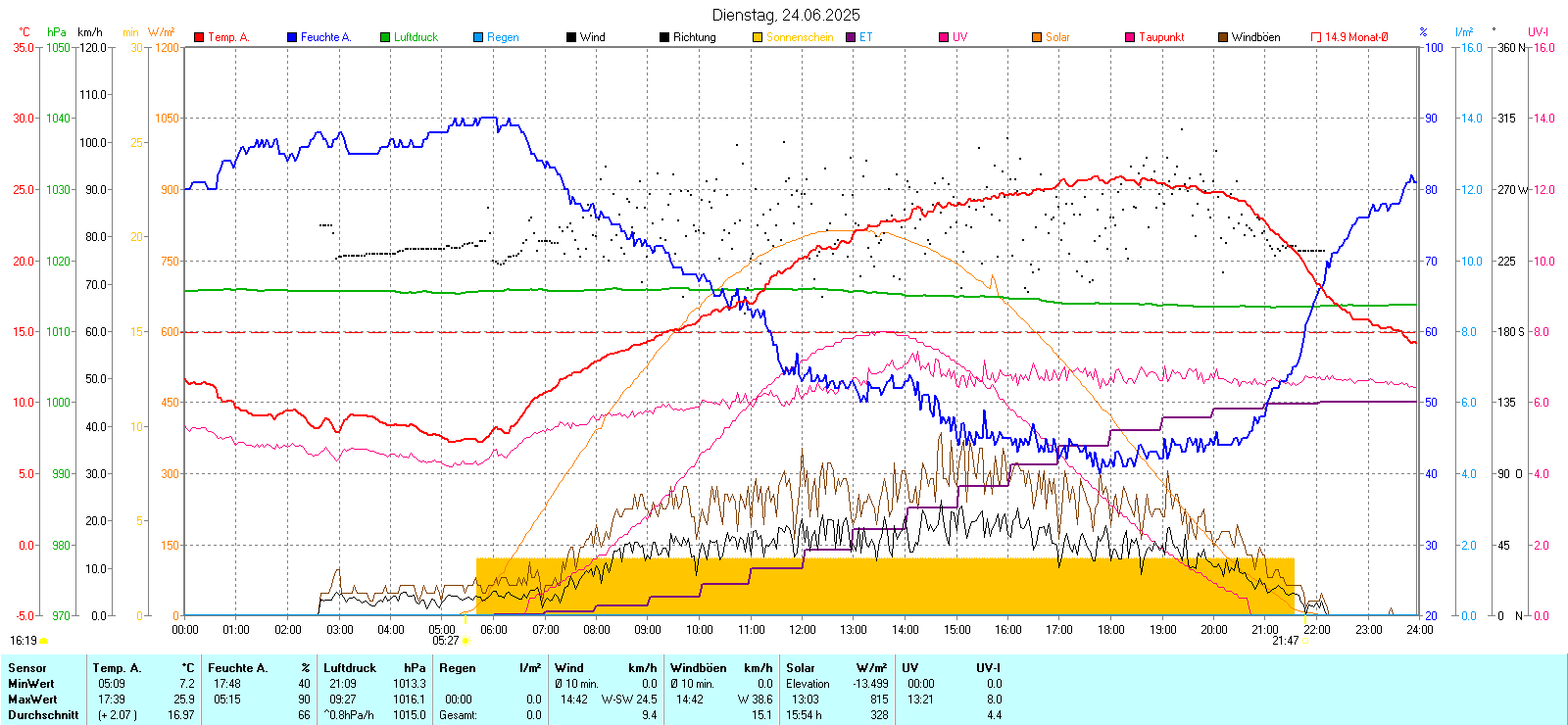Click the brown Windböen legend square
1568x725 pixels.
[x=1223, y=37]
